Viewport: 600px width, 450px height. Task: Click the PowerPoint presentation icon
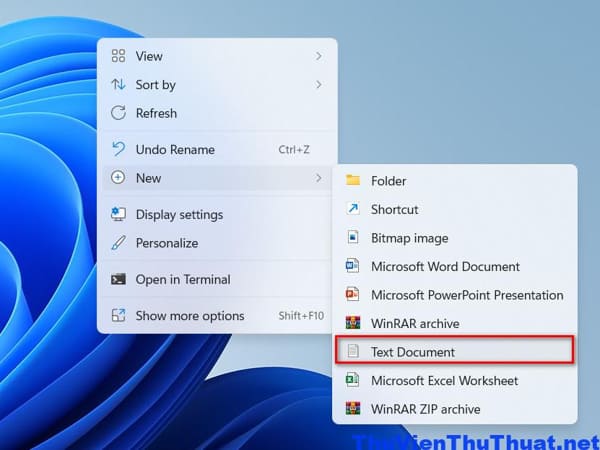(x=352, y=295)
